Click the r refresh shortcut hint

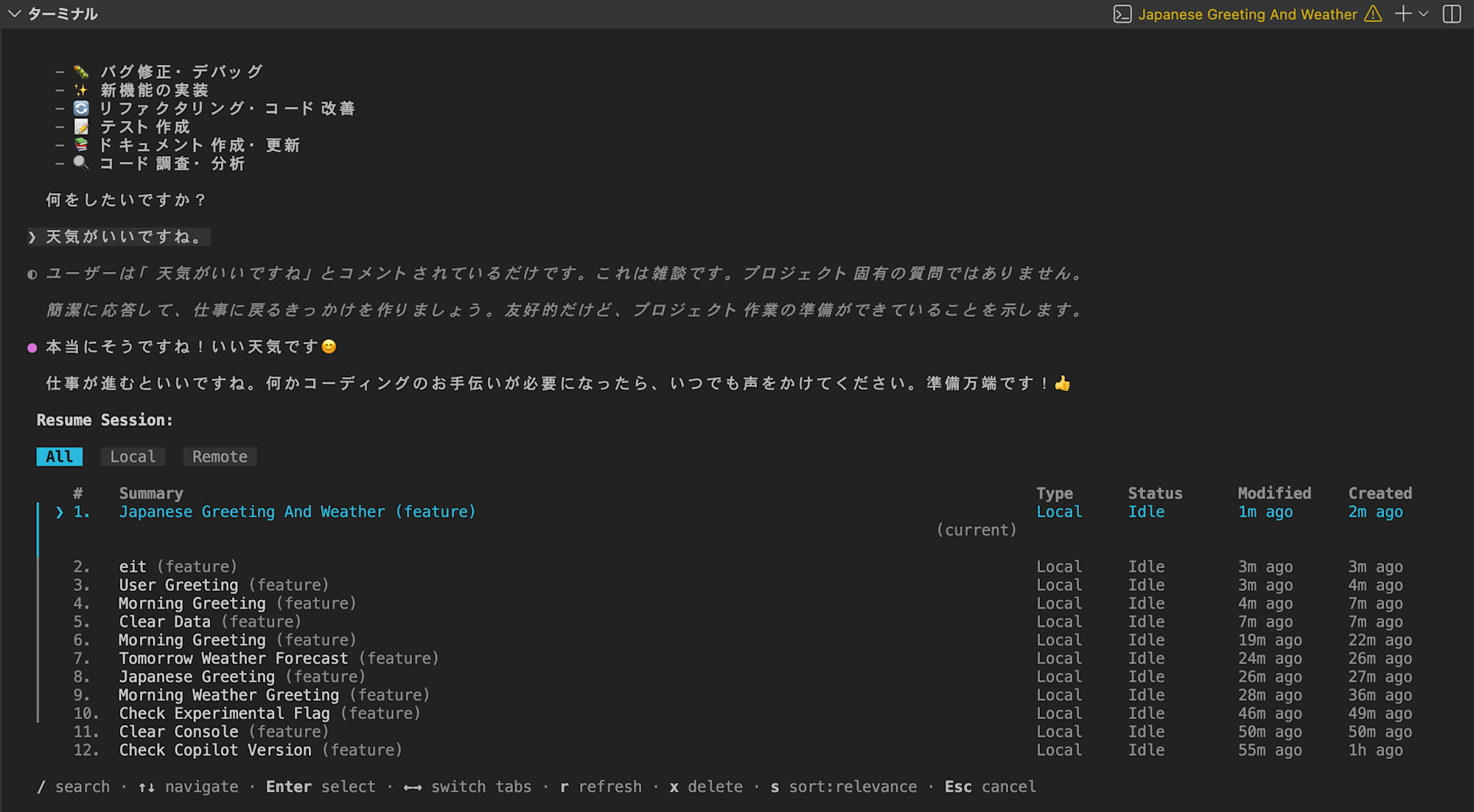pos(601,787)
